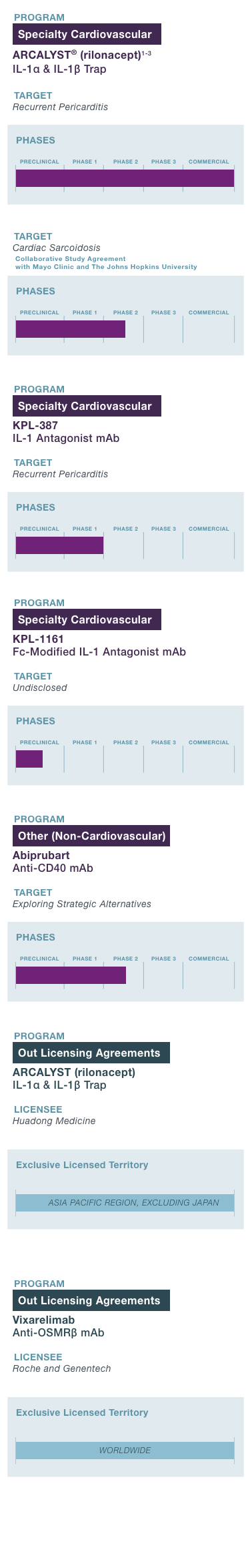Click the Abiprubart program name
Viewport: 250px width, 1568px height.
coord(41,855)
